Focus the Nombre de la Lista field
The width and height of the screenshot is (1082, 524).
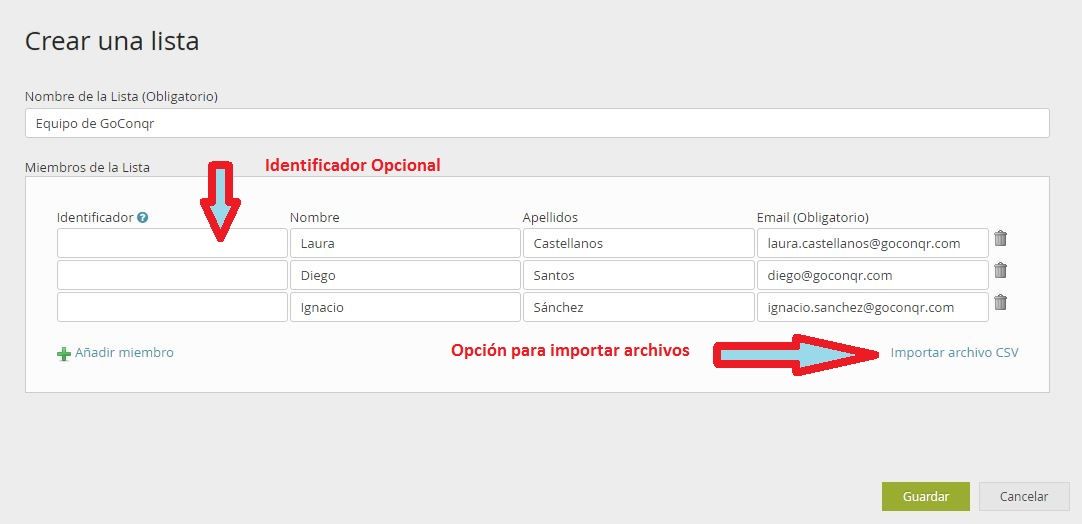tap(536, 123)
